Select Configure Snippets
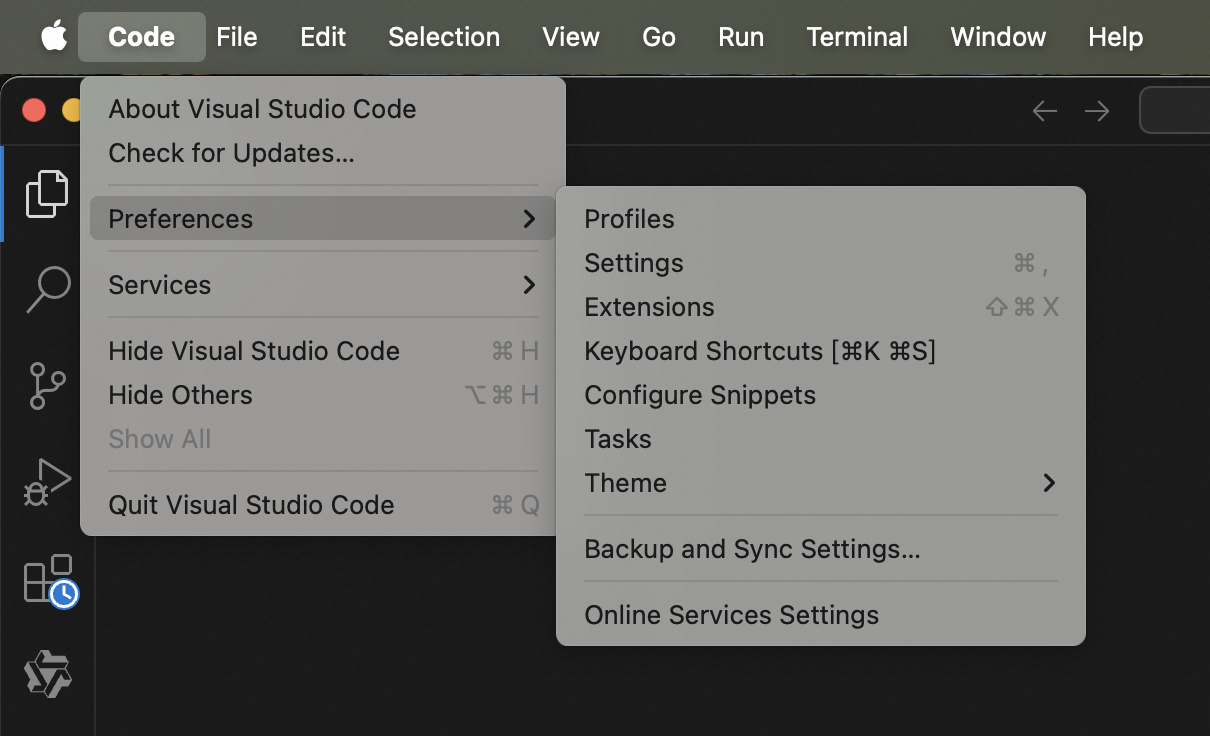Viewport: 1210px width, 736px height. pyautogui.click(x=821, y=395)
